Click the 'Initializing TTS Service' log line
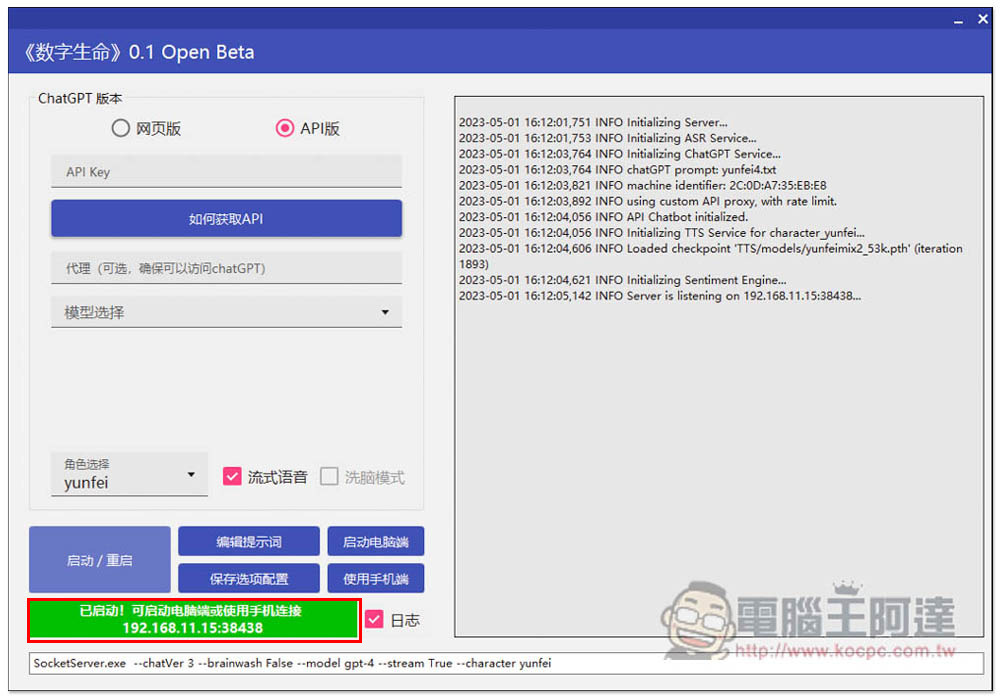 662,233
